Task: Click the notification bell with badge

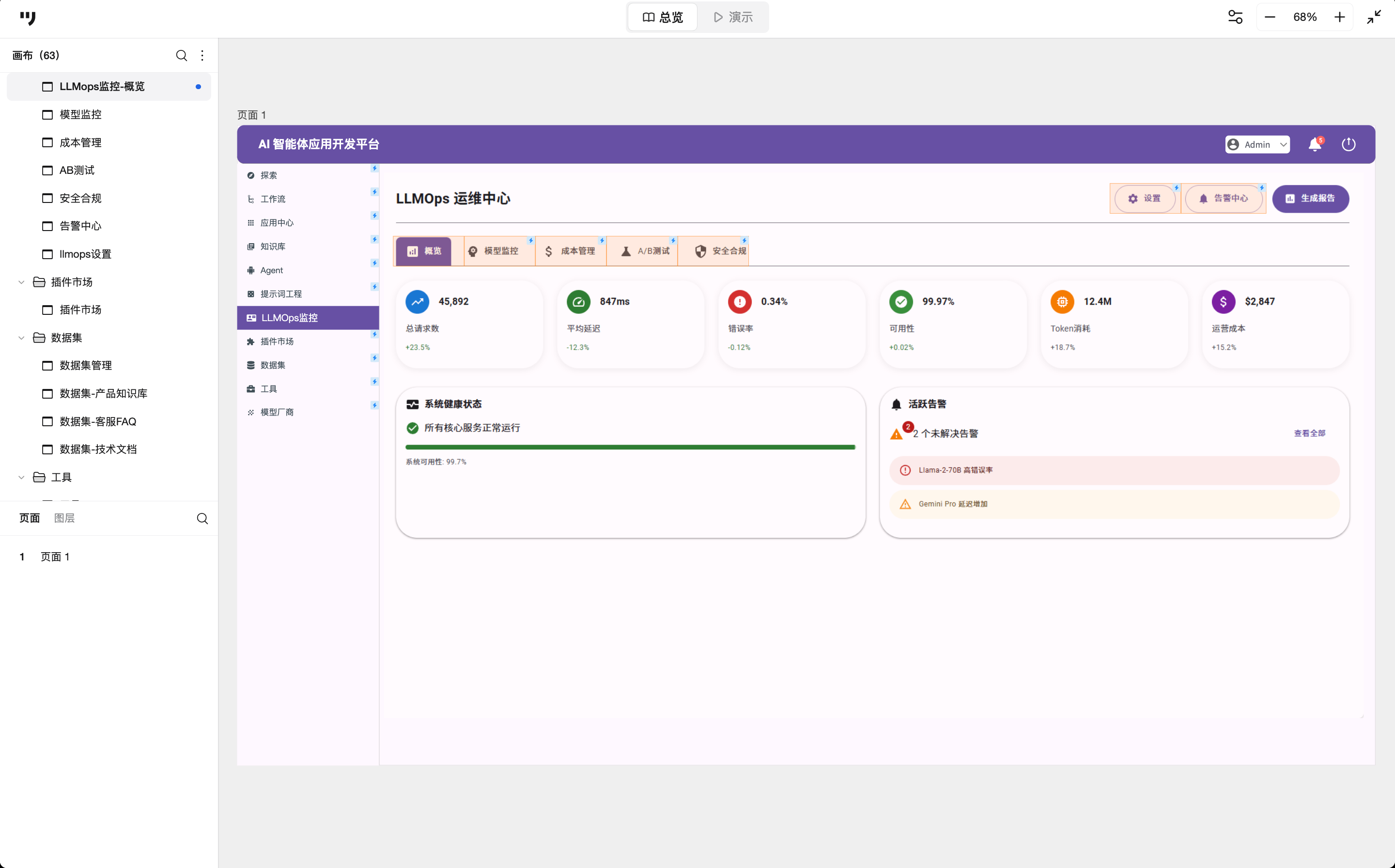Action: pyautogui.click(x=1315, y=145)
